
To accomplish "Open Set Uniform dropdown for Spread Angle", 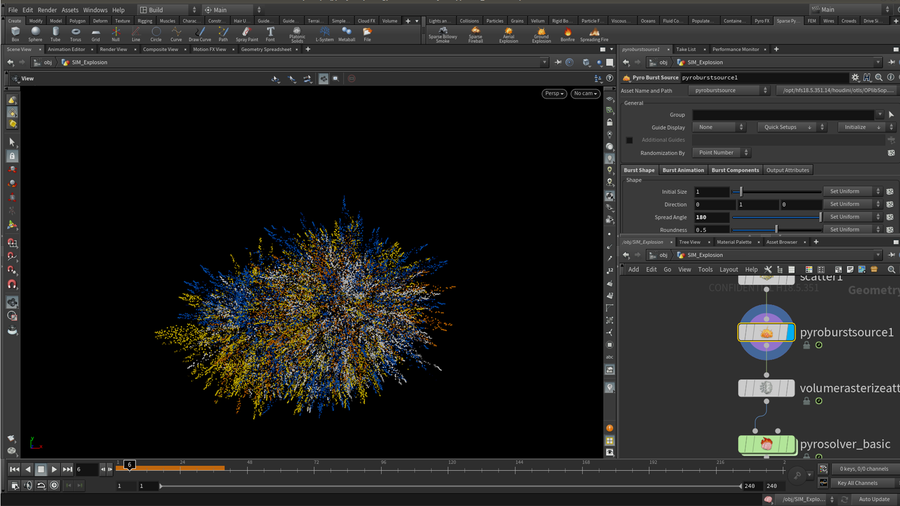I will tap(852, 217).
